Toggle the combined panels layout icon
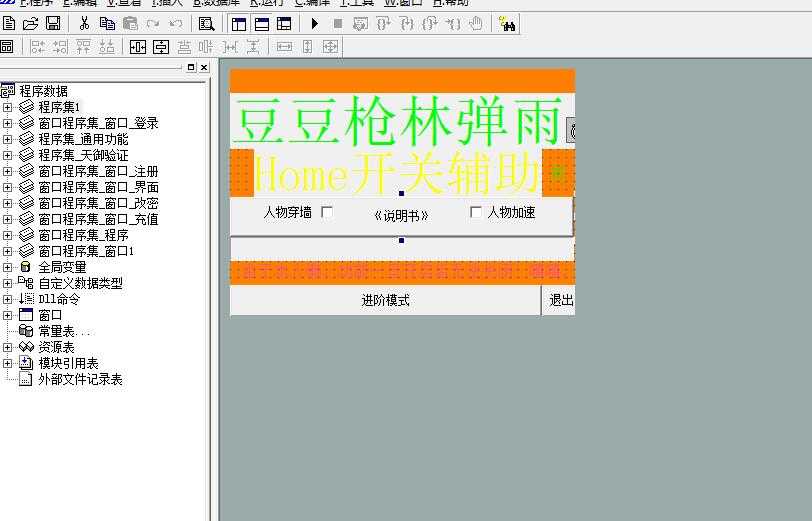 click(284, 24)
